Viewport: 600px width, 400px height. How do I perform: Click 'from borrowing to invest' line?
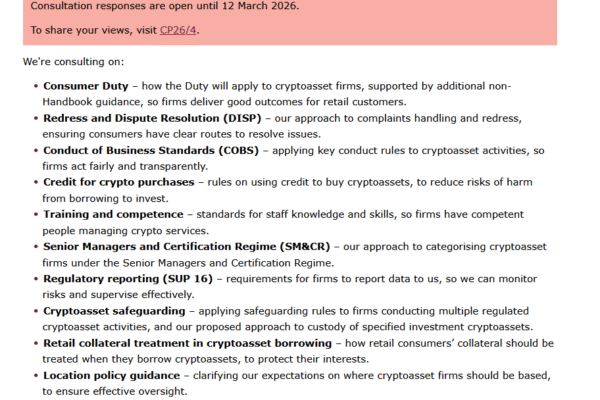coord(113,198)
